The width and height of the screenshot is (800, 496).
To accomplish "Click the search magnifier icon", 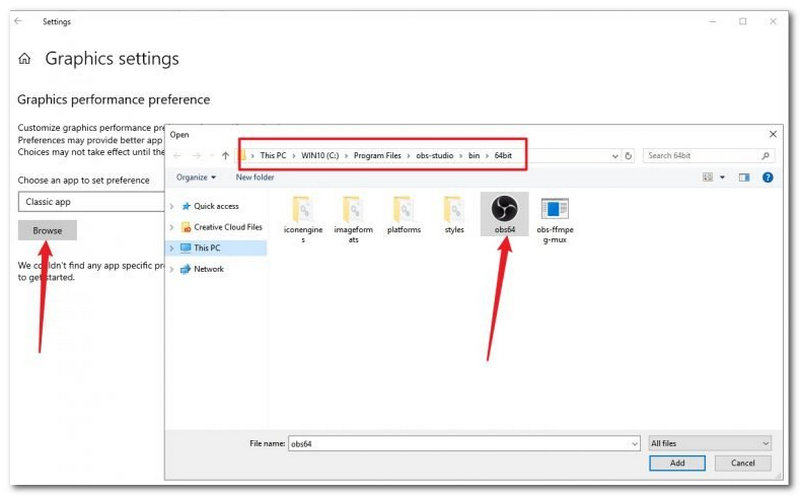I will click(765, 156).
